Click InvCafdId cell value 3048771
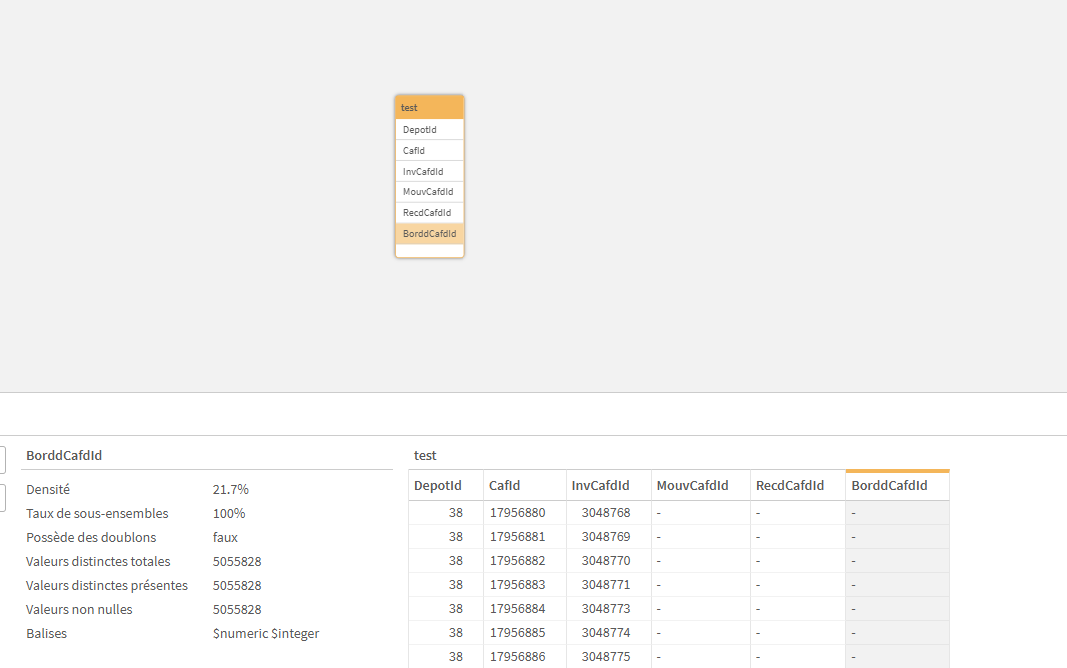Viewport: 1067px width, 668px height. (x=606, y=585)
